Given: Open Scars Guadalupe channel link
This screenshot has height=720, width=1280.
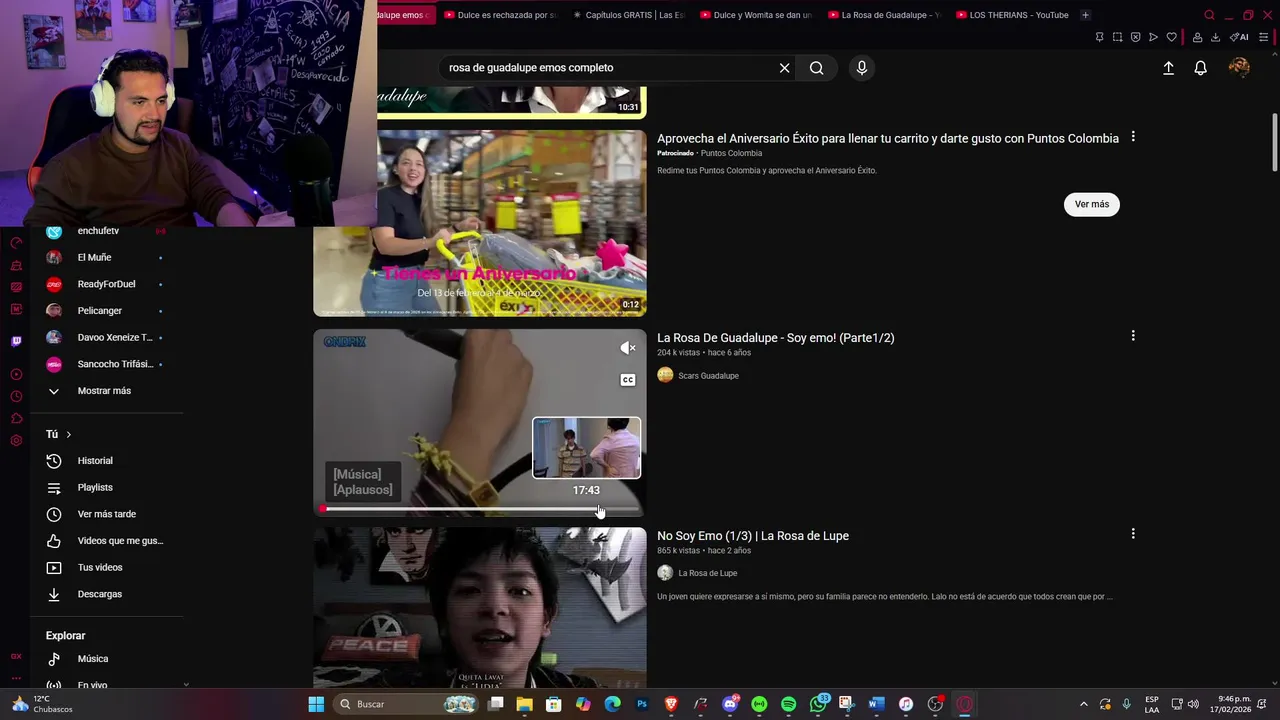Looking at the screenshot, I should [708, 376].
